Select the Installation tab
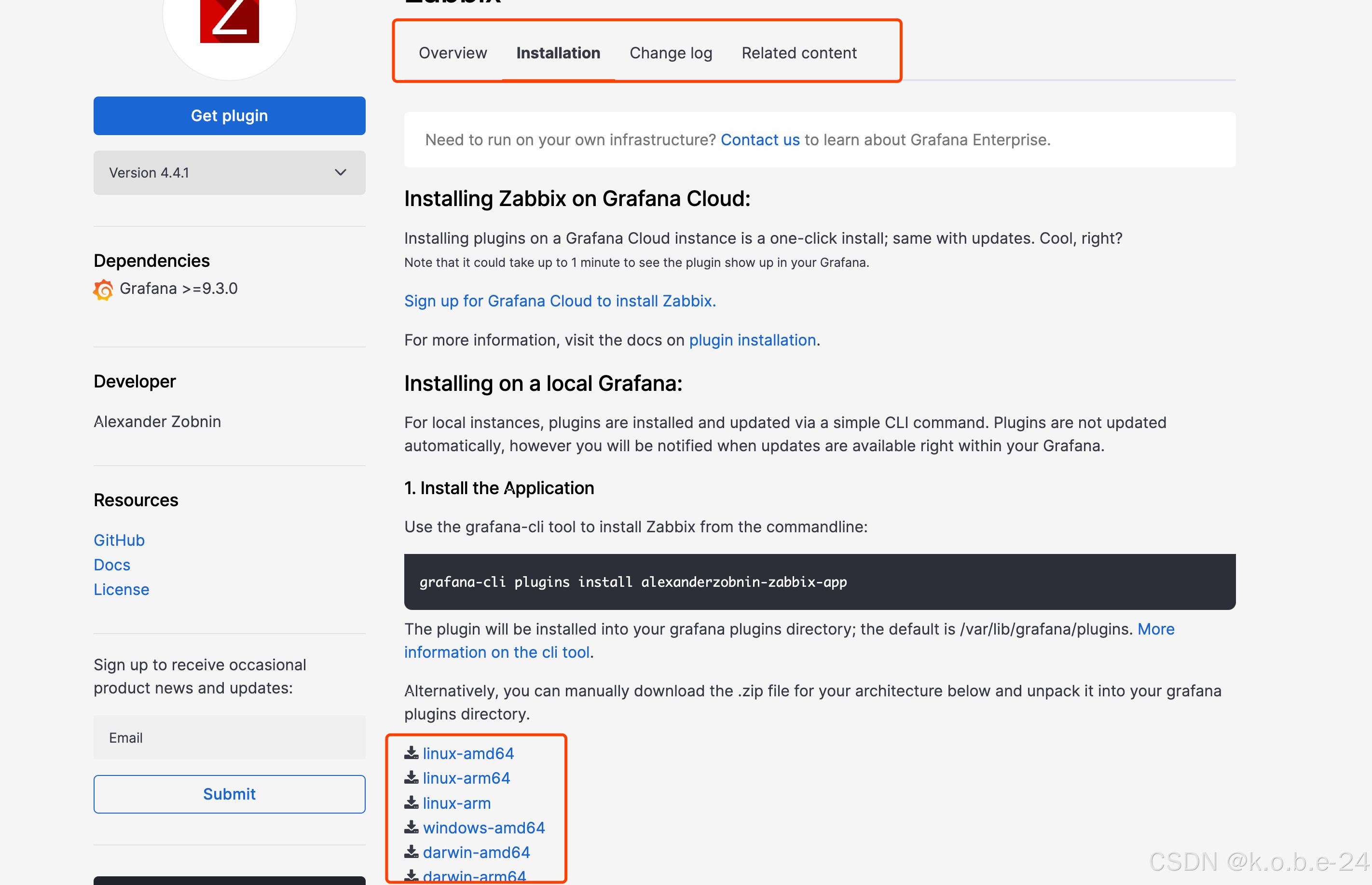1372x885 pixels. [x=558, y=53]
